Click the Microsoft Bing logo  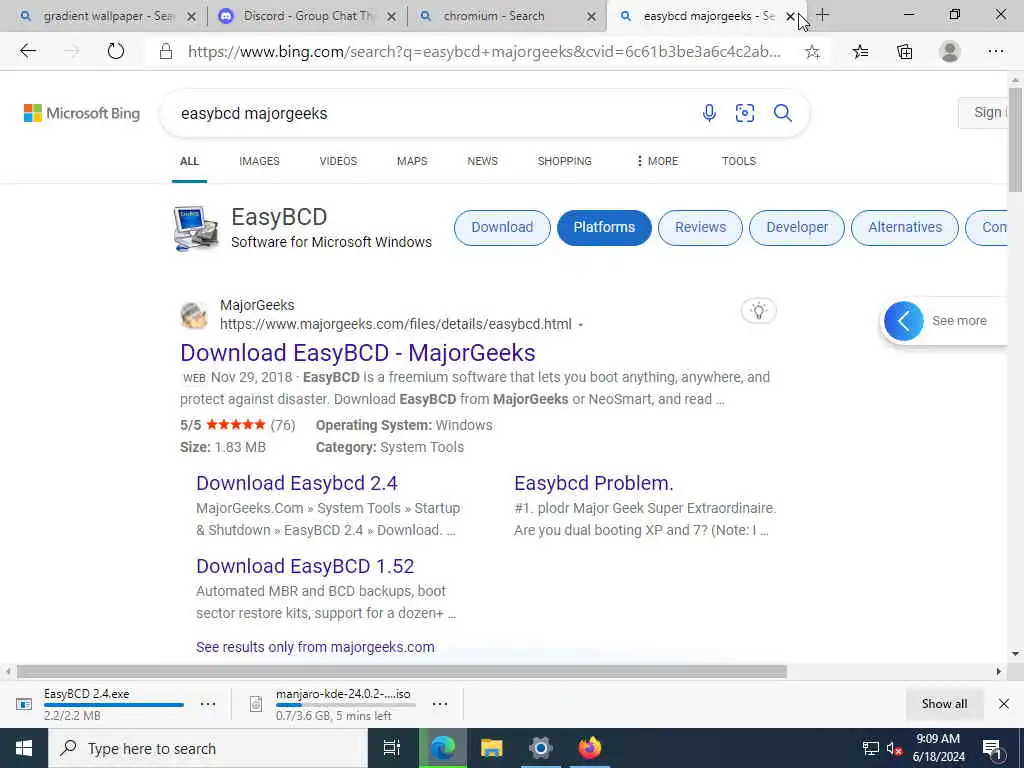tap(82, 113)
